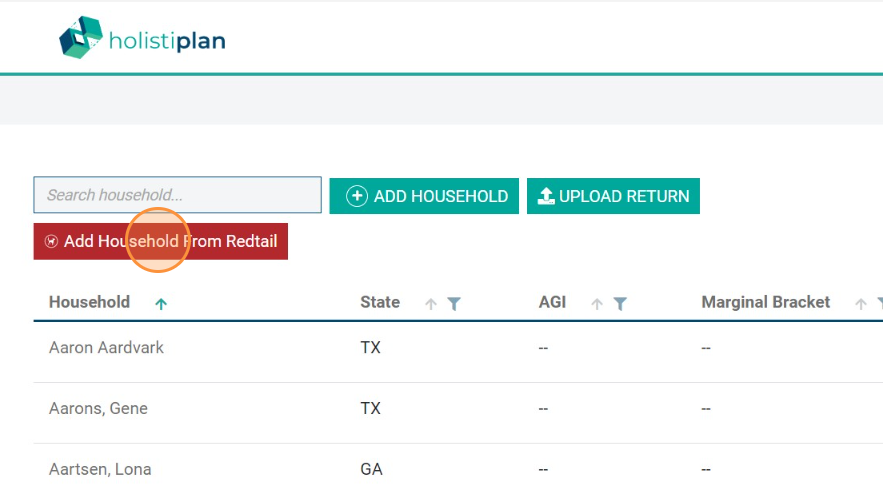Click the TX state cell for Aaron Aardvark
The width and height of the screenshot is (883, 502).
tap(370, 348)
